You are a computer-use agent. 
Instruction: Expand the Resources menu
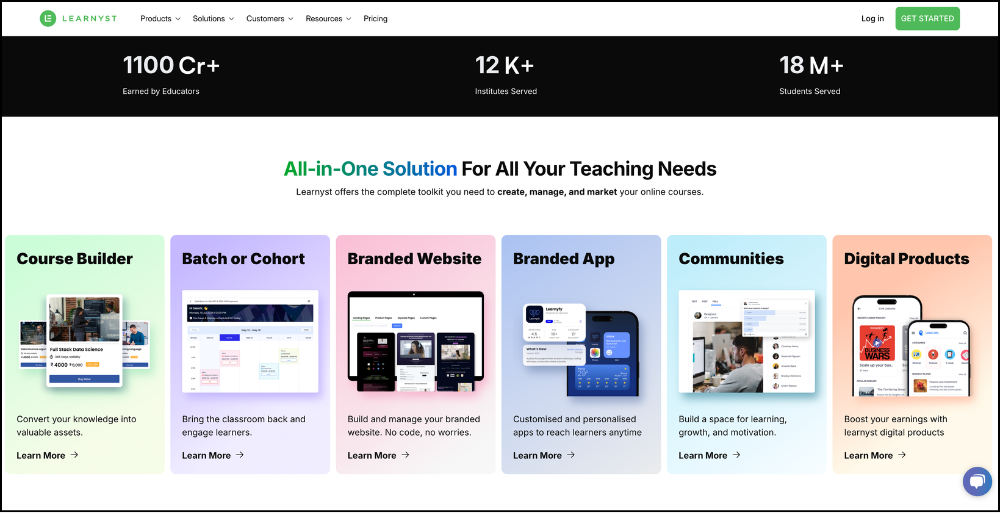(x=328, y=18)
